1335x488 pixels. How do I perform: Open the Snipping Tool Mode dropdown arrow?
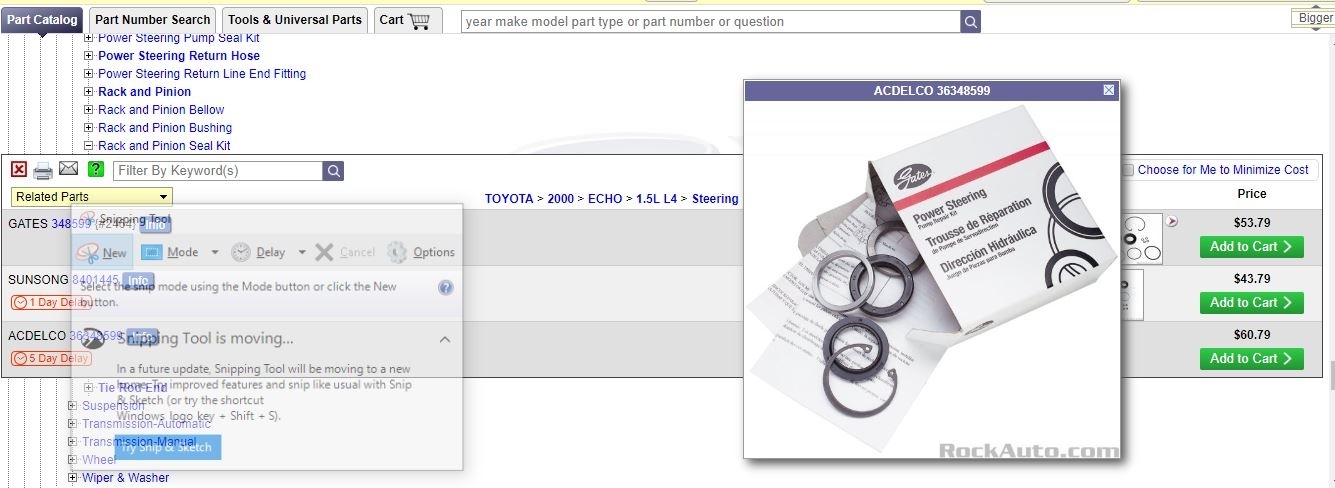click(x=215, y=253)
